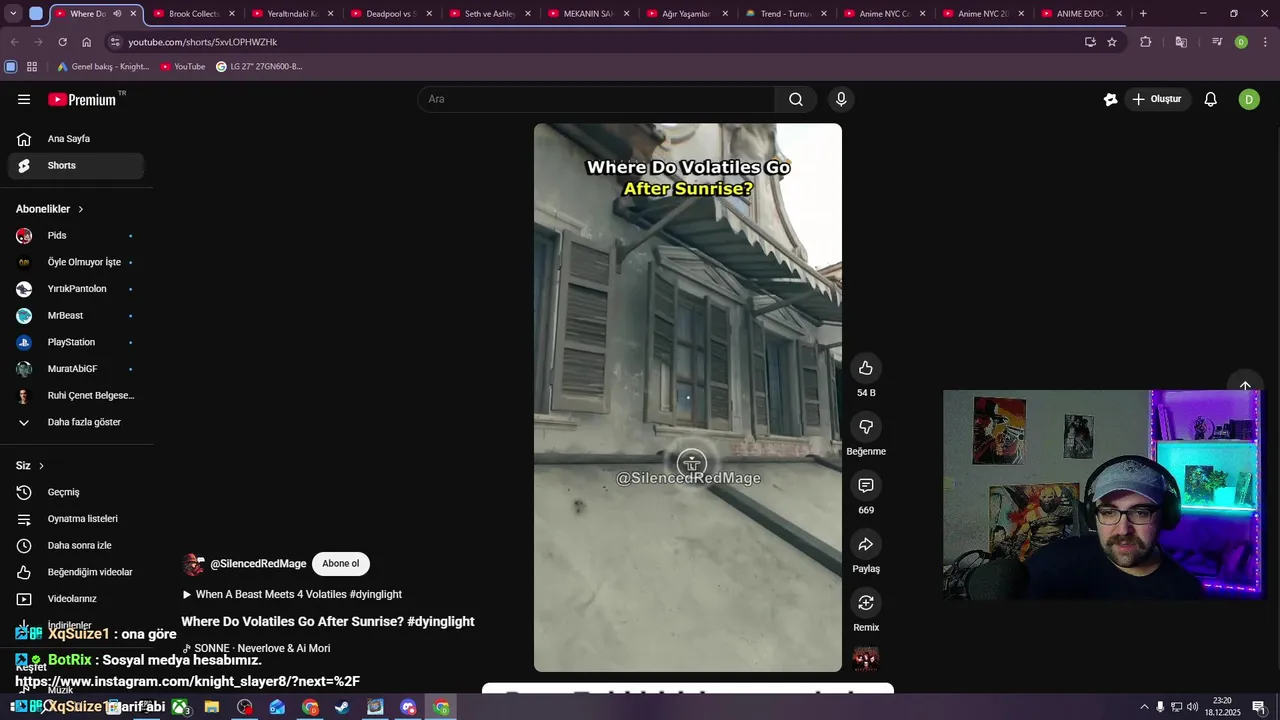Share the short via Paylaş

tap(866, 544)
